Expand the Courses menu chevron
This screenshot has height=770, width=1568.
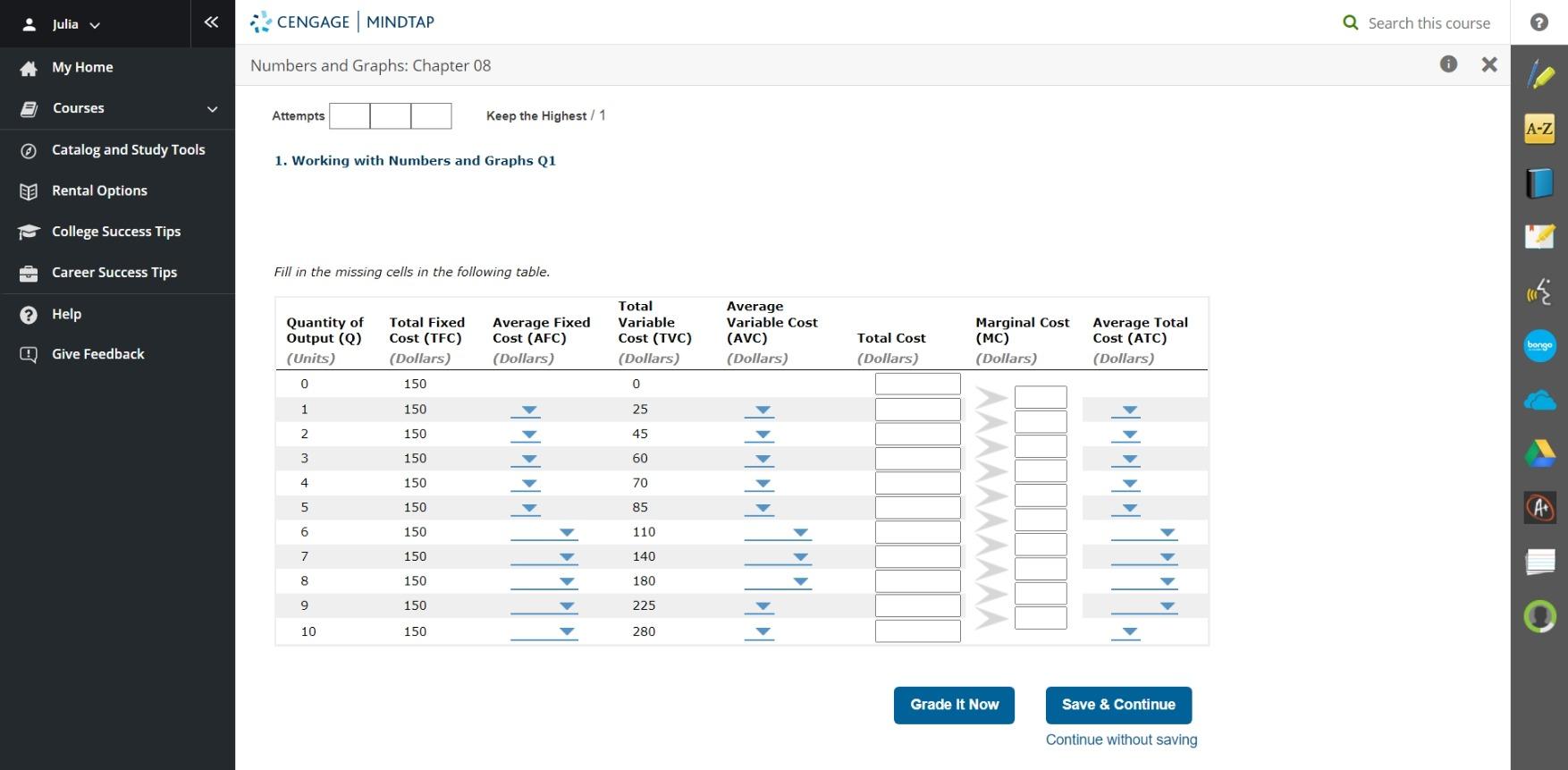[212, 109]
